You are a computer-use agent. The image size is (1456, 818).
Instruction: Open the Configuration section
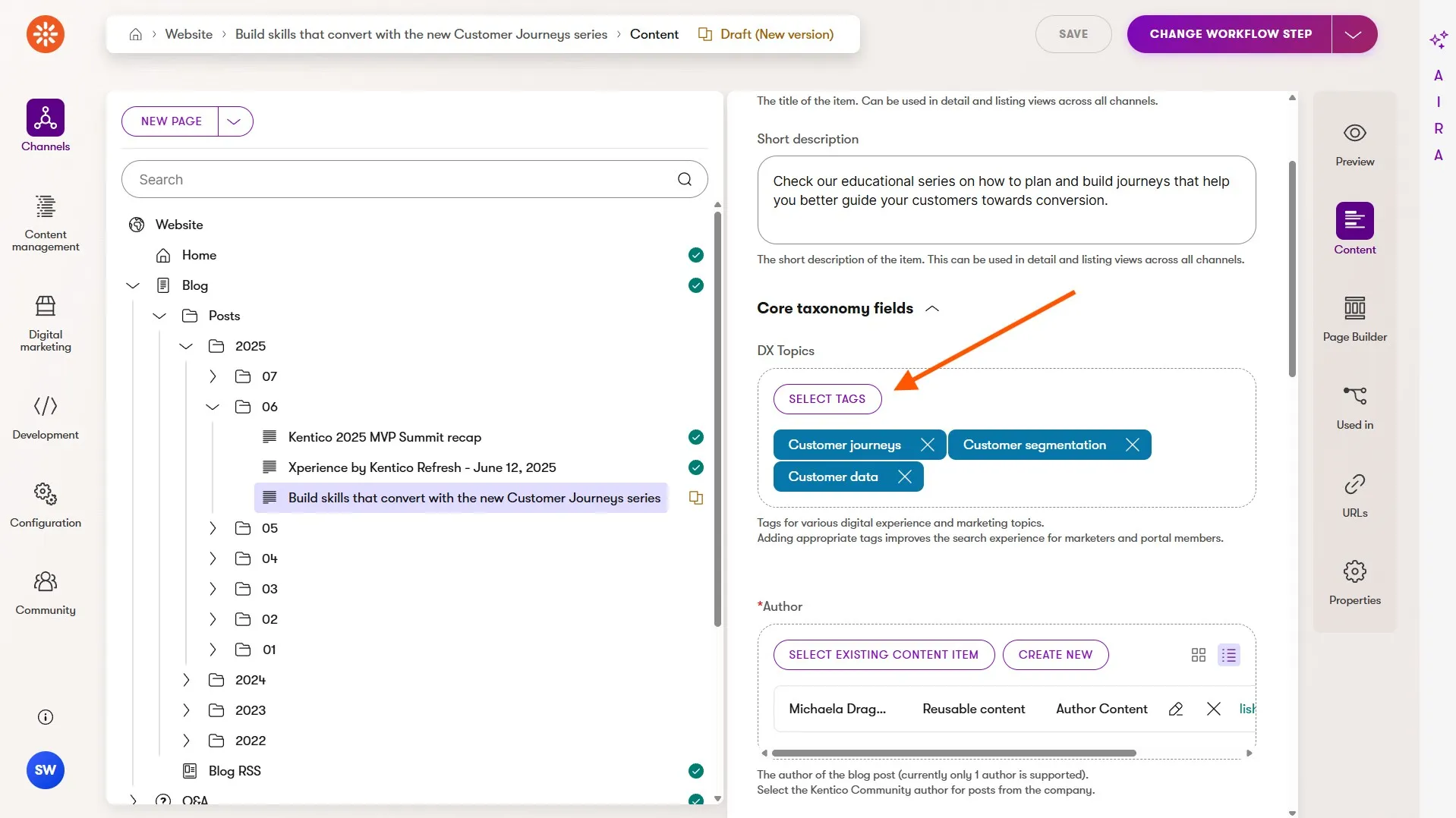pyautogui.click(x=46, y=505)
